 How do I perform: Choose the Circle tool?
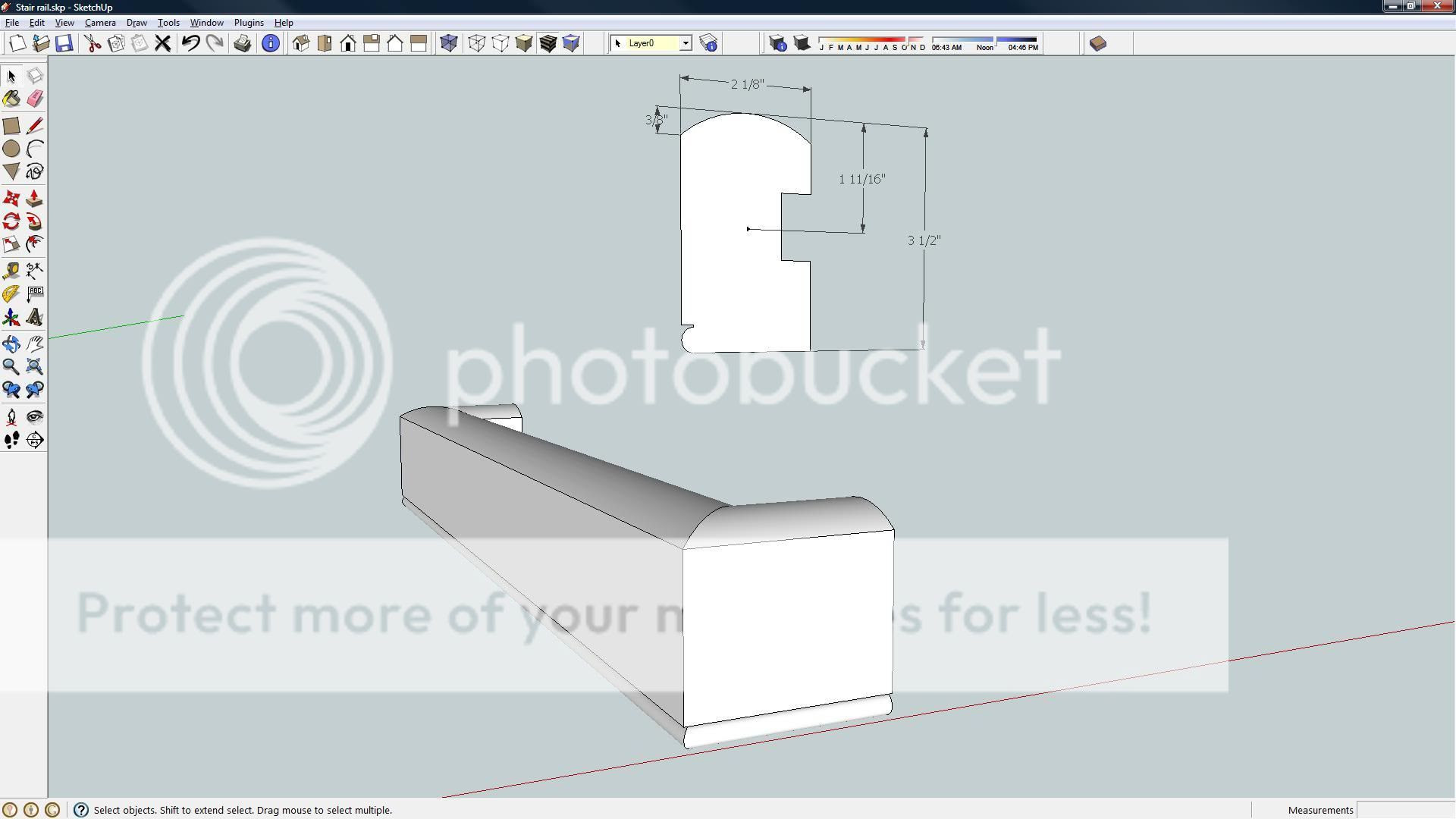(11, 149)
